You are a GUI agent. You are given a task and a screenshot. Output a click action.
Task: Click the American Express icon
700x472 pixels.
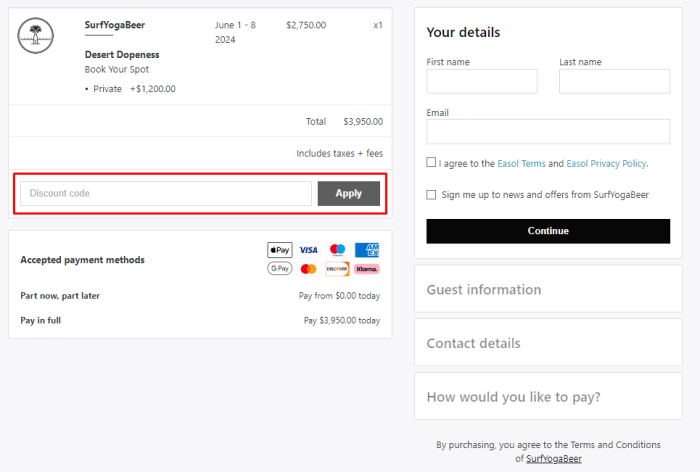(367, 250)
